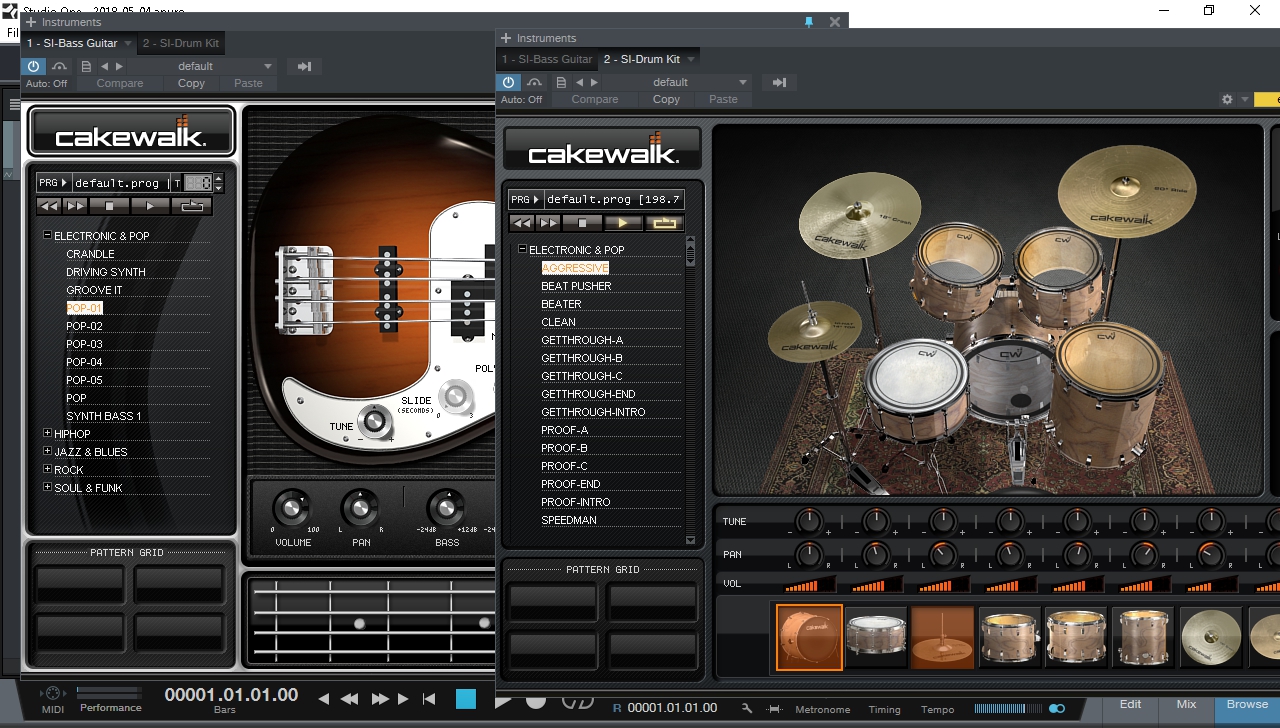Screen dimensions: 1280x728
Task: Click the Copy button on SI-Drum Kit
Action: point(666,99)
